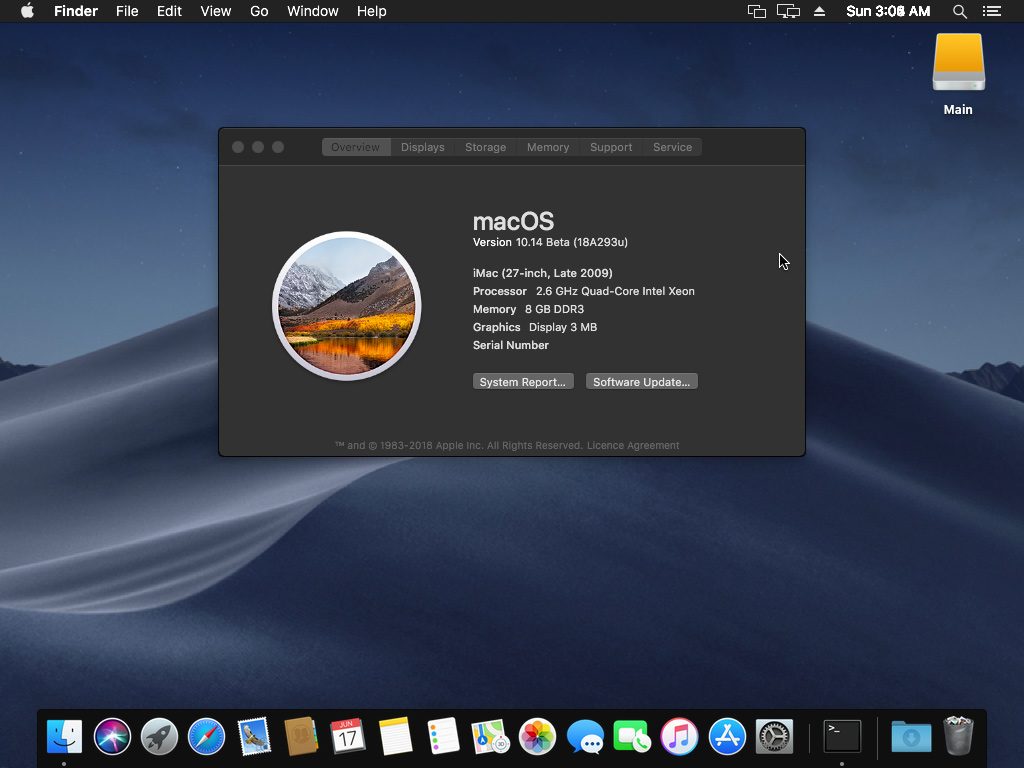Click the macOS High Sierra artwork
The image size is (1024, 768).
pyautogui.click(x=347, y=306)
